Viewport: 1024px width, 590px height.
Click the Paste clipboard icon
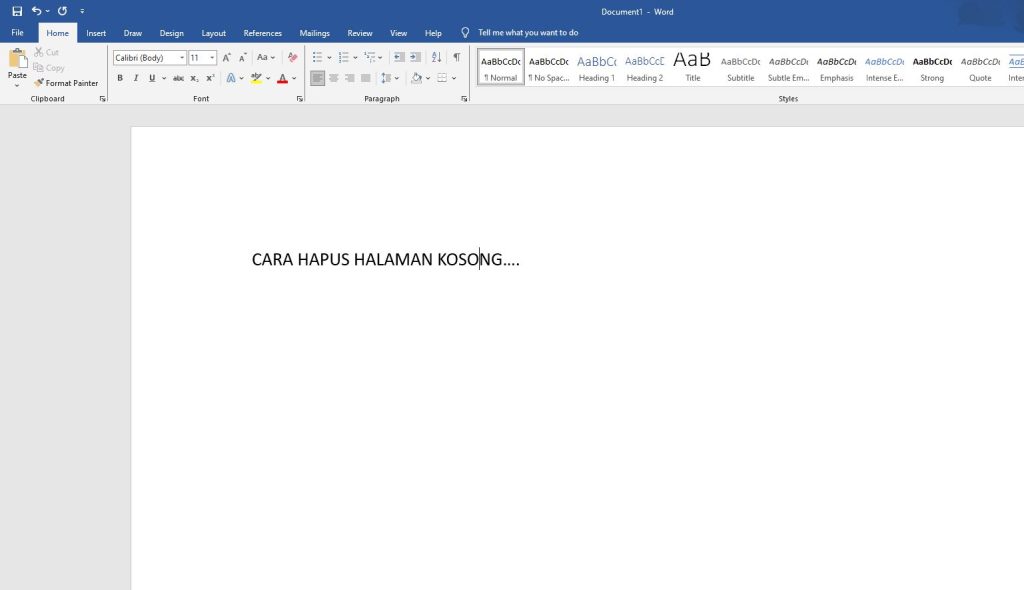pyautogui.click(x=17, y=58)
